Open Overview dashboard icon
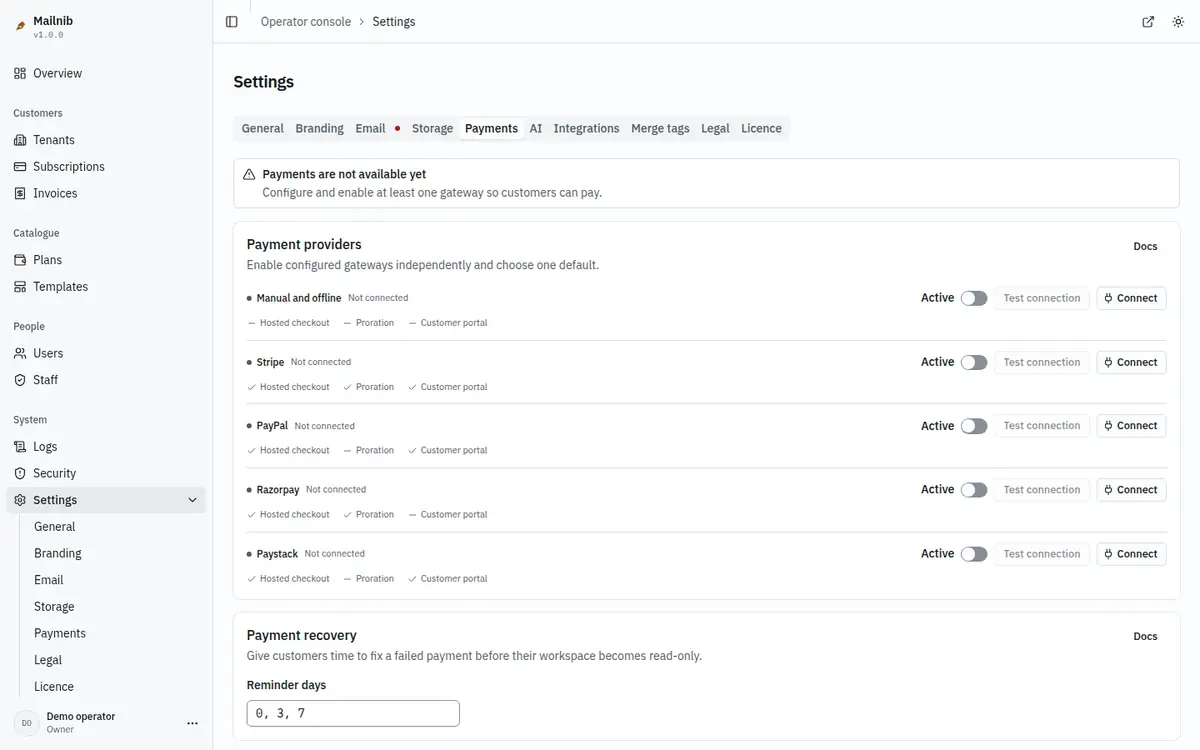The image size is (1200, 750). coord(20,73)
